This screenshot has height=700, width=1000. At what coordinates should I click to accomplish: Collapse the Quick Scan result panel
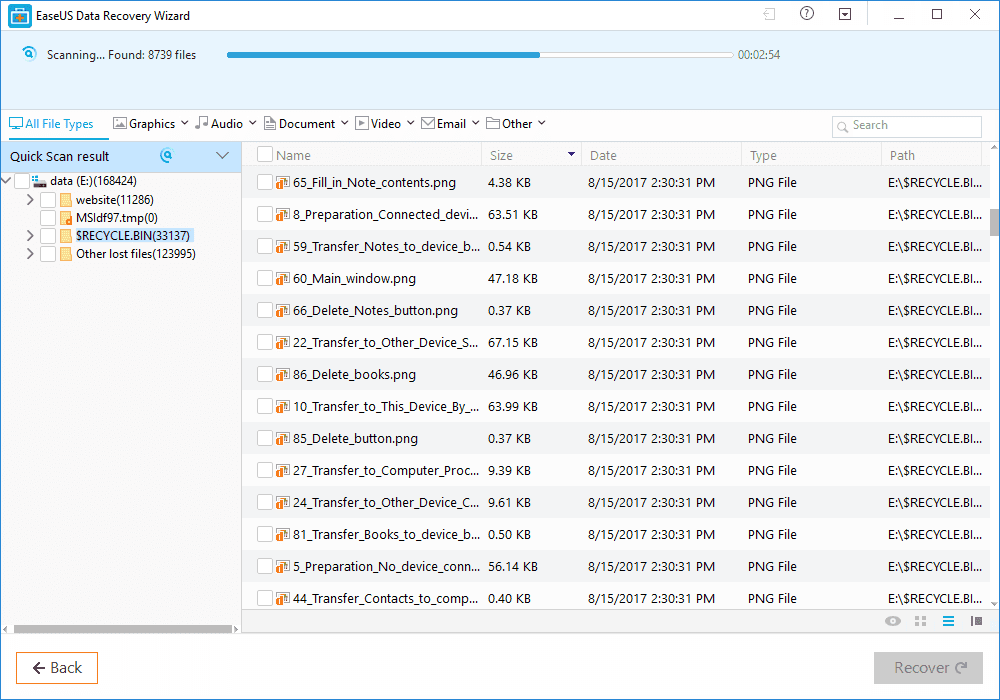point(222,156)
